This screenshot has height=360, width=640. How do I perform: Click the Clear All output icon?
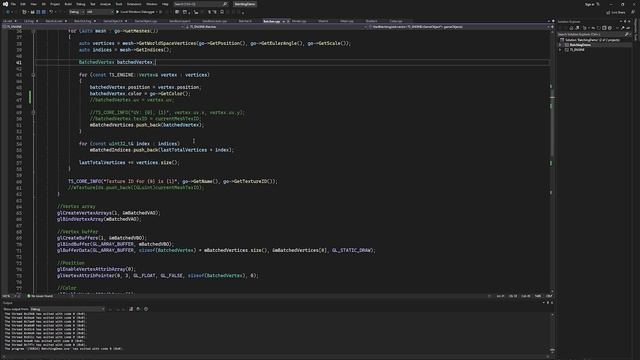131,309
